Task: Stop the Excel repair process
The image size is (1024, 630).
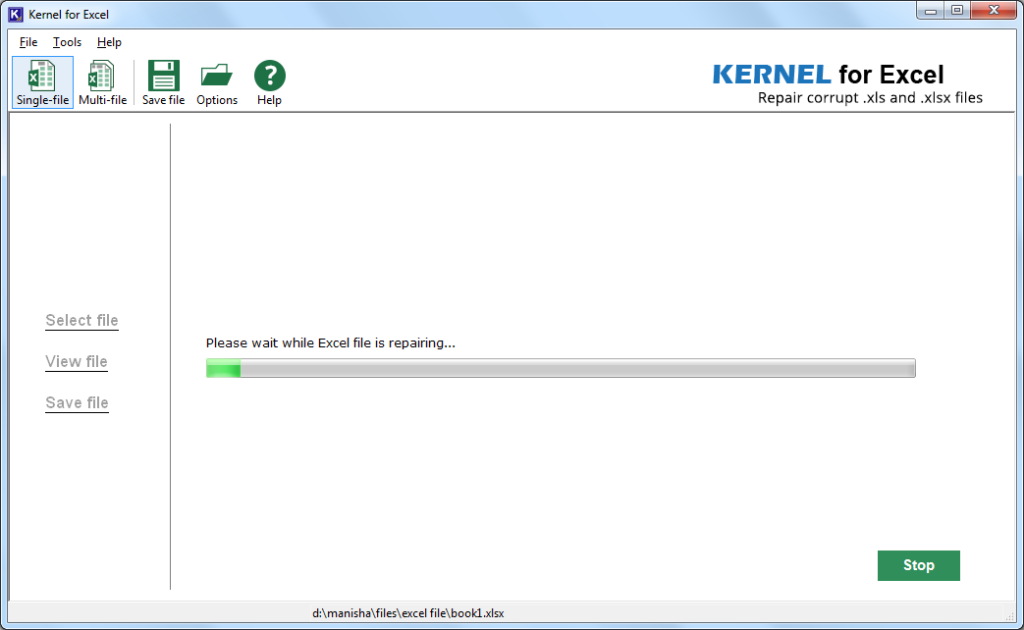Action: [x=918, y=565]
